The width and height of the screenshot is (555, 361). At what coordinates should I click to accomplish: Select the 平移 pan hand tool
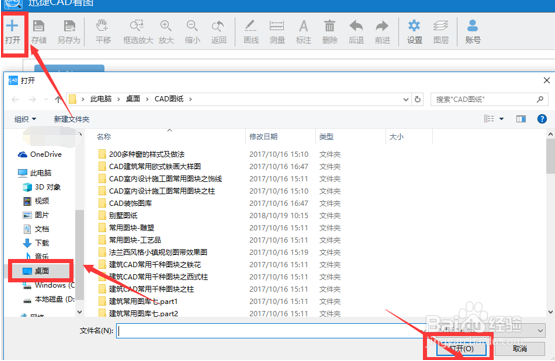click(x=103, y=32)
